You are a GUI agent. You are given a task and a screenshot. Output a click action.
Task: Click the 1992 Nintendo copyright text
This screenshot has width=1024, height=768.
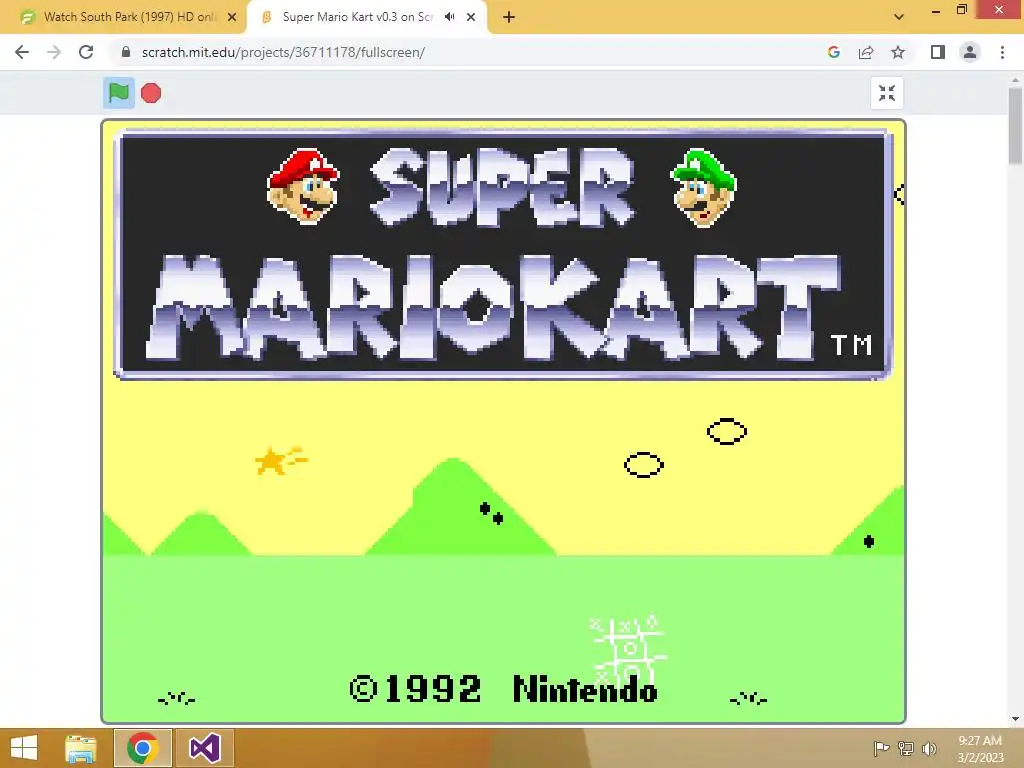pos(503,690)
